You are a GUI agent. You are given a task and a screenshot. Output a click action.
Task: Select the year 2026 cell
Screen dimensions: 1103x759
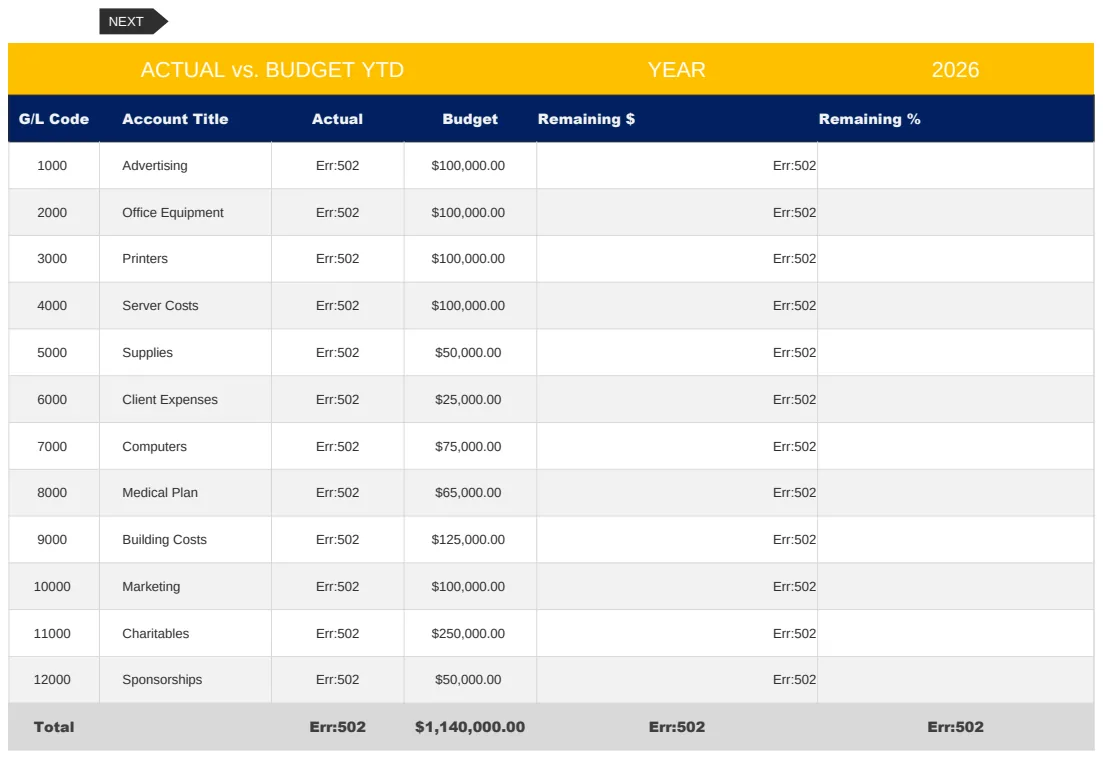(x=955, y=70)
